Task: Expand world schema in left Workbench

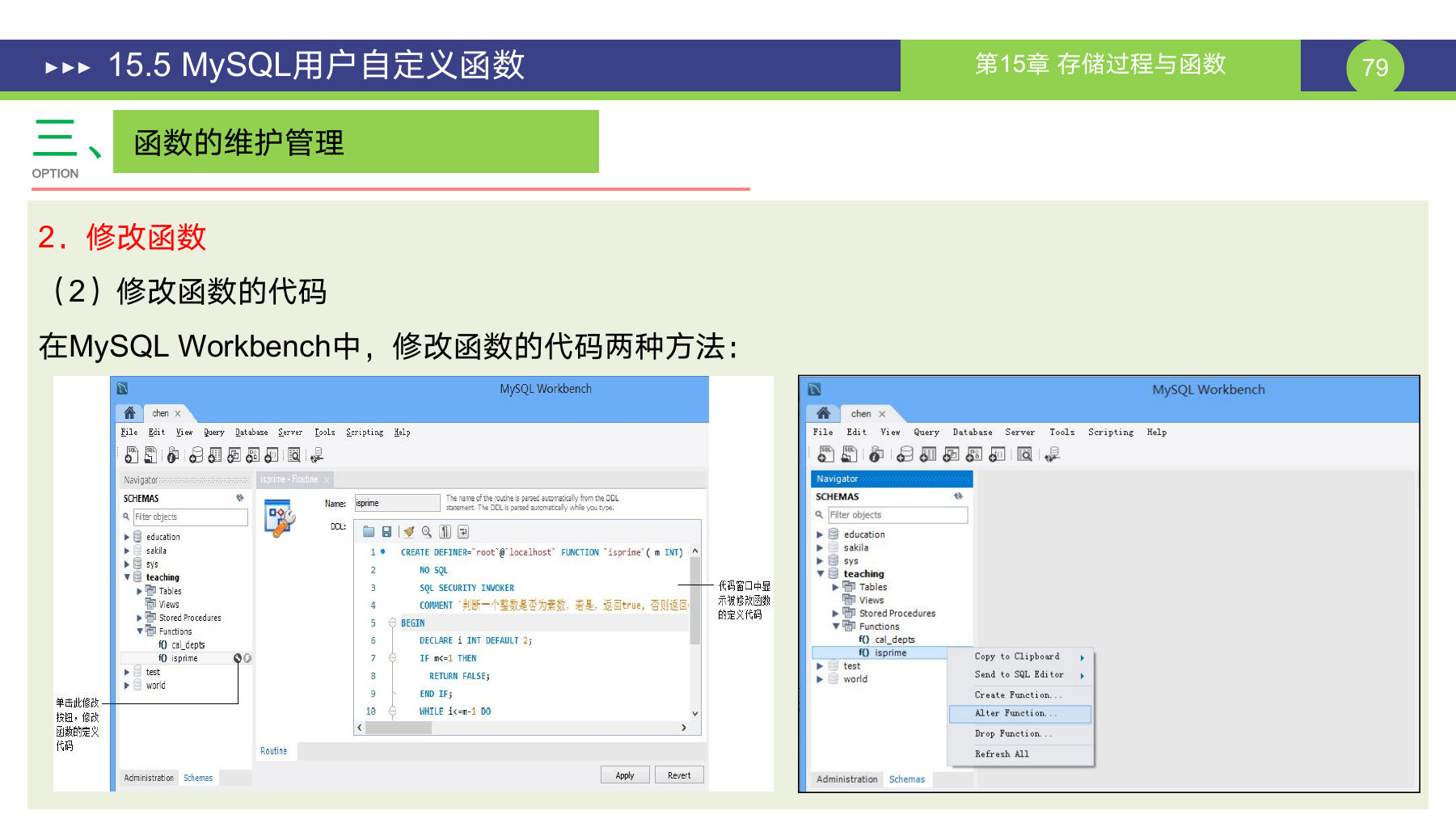Action: [127, 686]
